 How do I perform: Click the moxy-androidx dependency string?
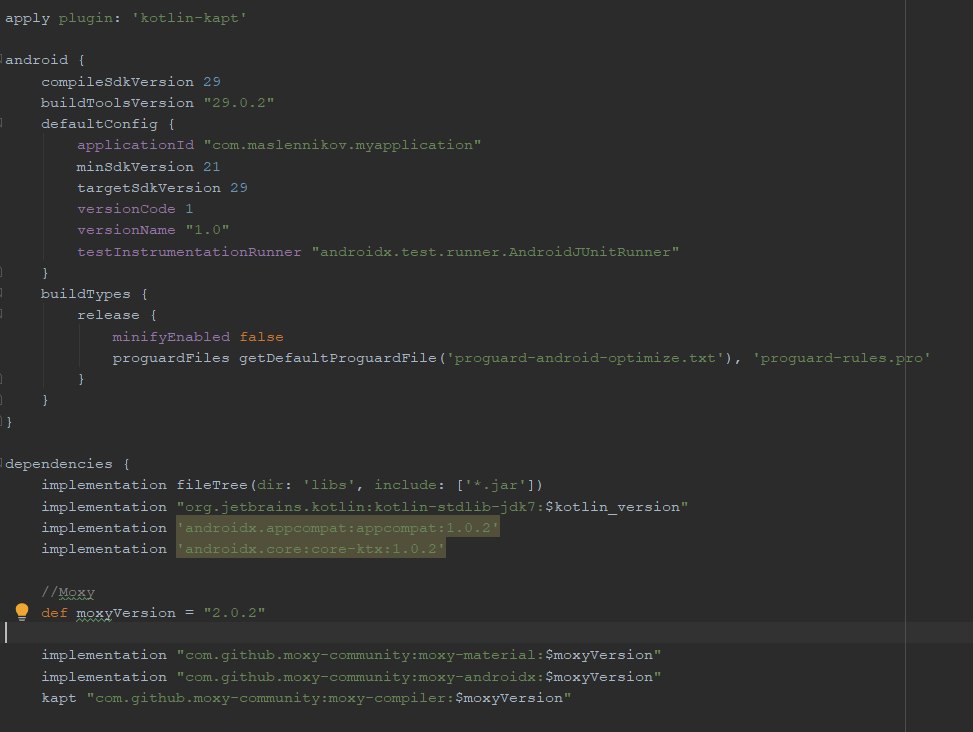click(419, 677)
